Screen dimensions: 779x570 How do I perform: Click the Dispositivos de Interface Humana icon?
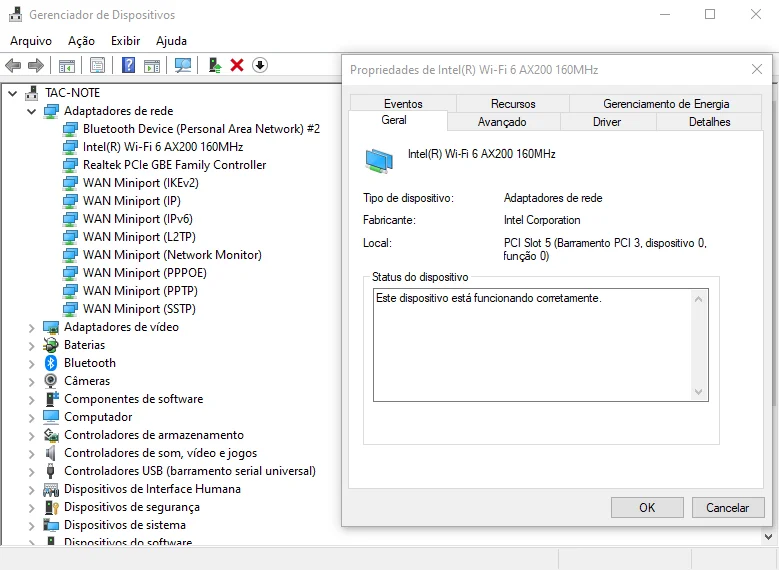point(51,489)
